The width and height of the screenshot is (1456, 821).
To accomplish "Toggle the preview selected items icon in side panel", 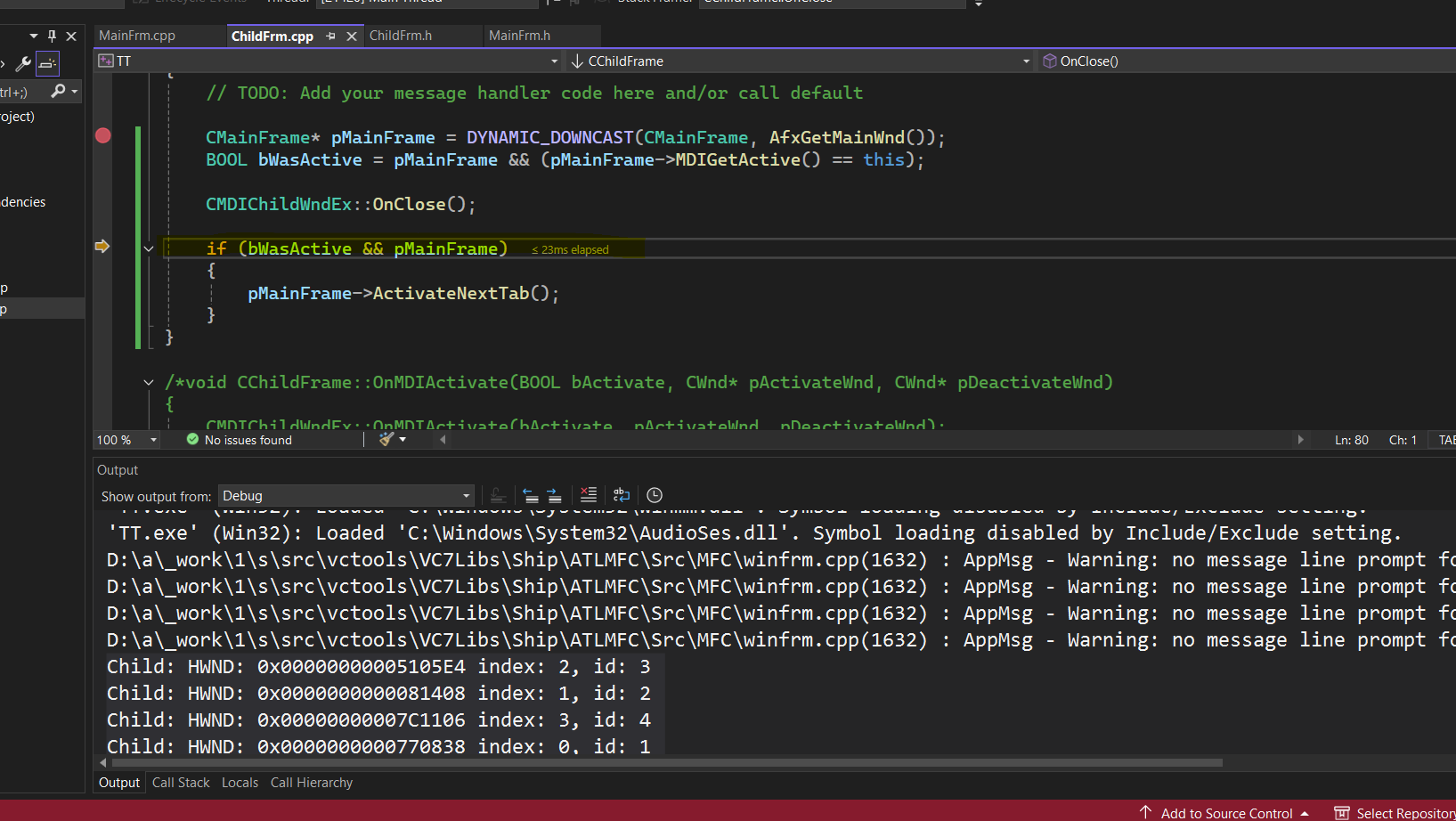I will [x=47, y=63].
